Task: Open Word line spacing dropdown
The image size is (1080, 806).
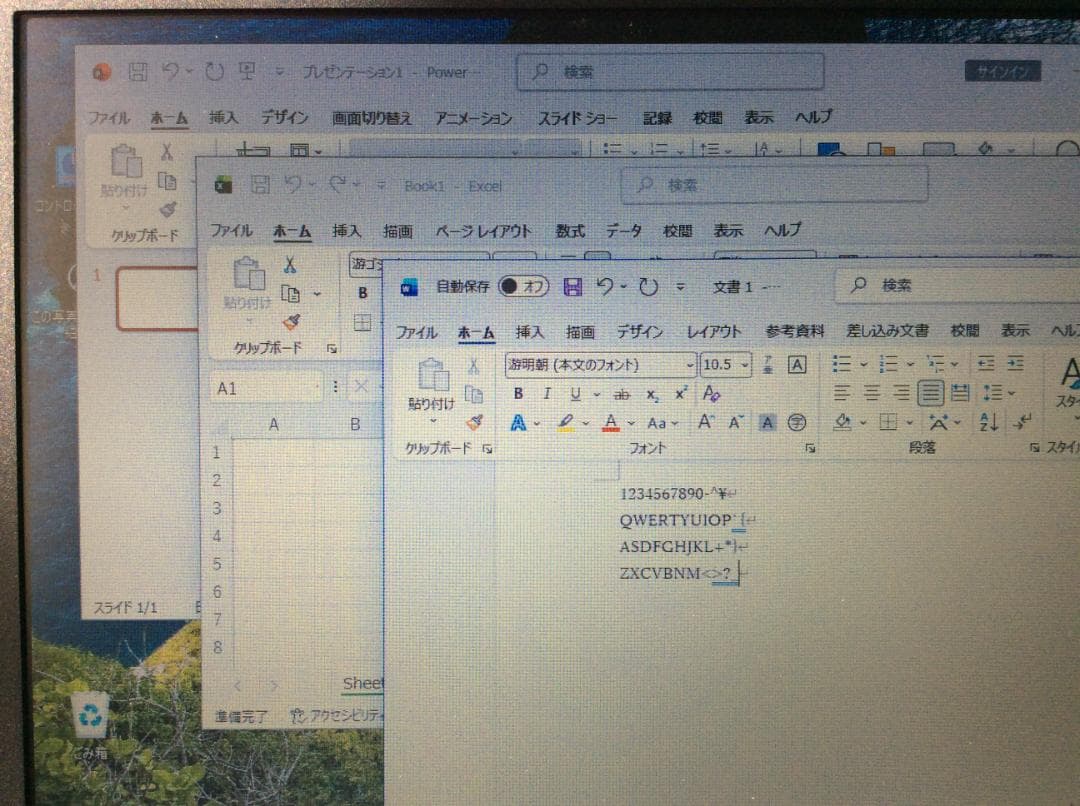Action: click(999, 393)
